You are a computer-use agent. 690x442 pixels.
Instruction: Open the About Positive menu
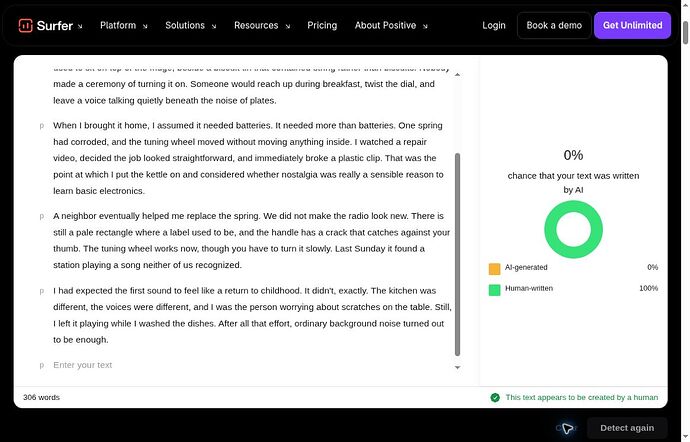click(385, 26)
